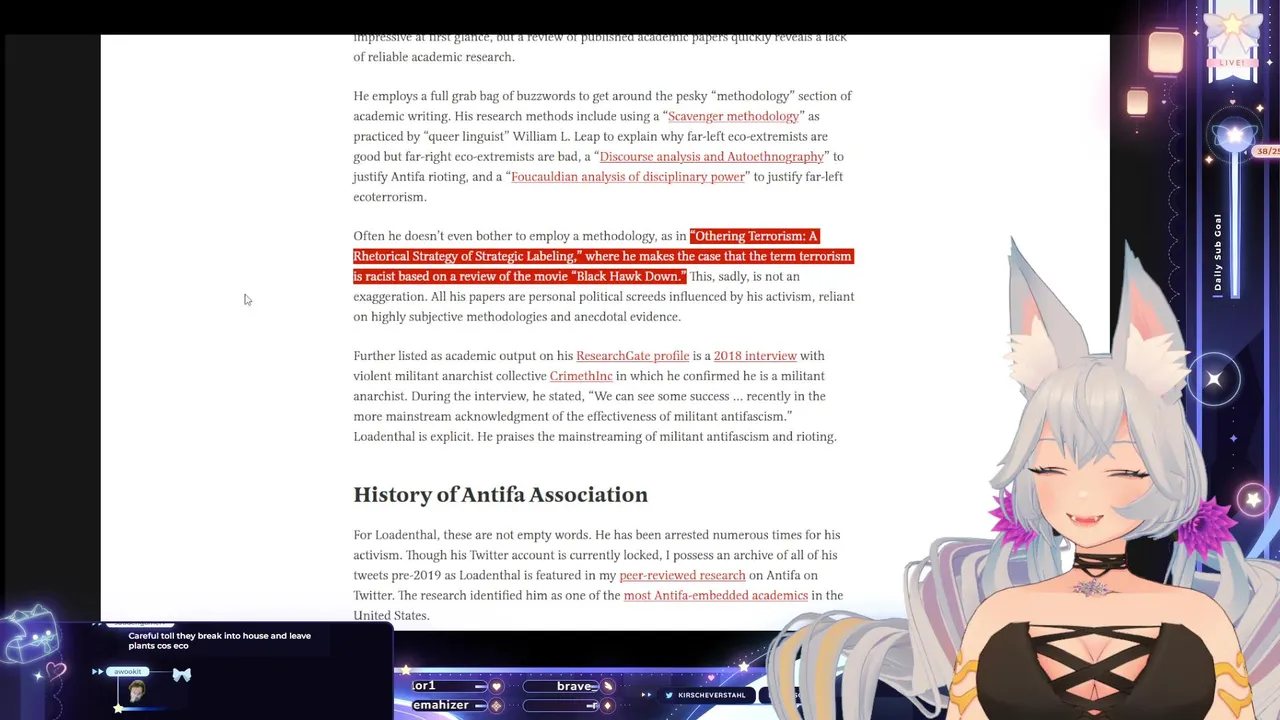Click the awookit chat username tag
This screenshot has height=720, width=1280.
click(x=128, y=671)
